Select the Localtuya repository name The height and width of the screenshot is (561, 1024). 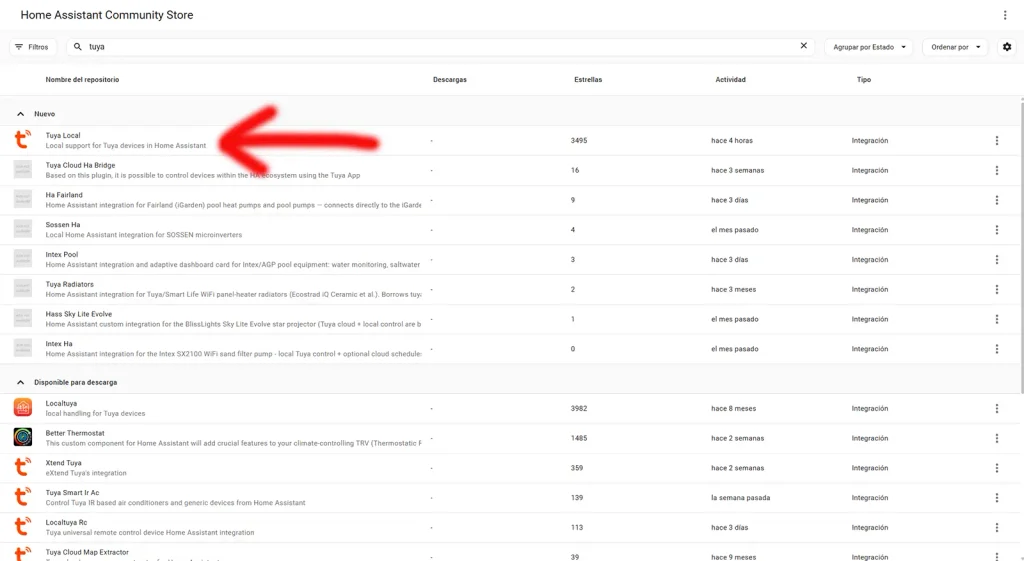point(61,404)
